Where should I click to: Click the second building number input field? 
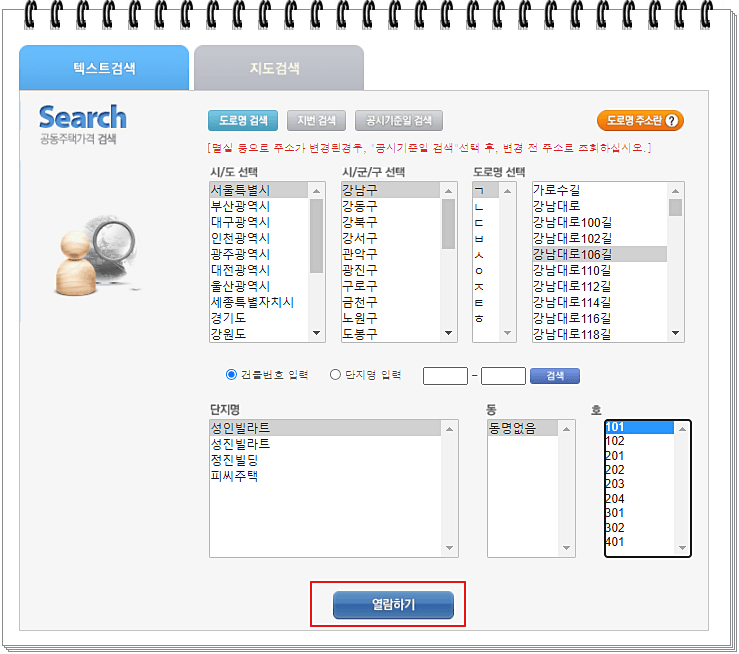503,376
